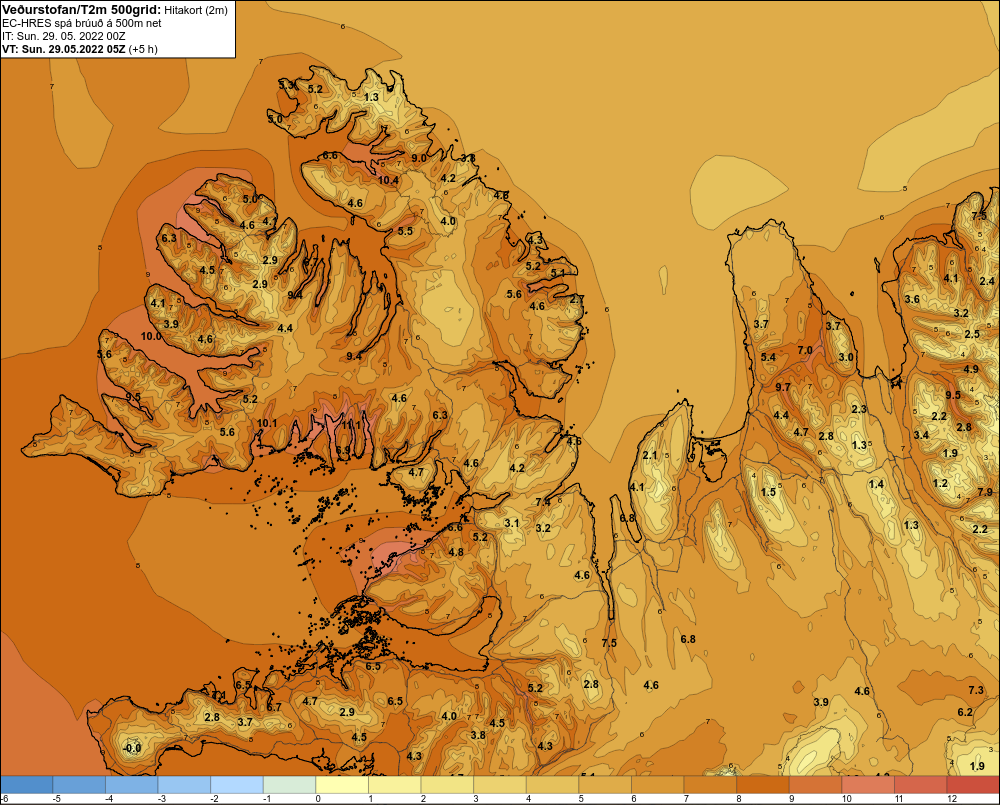Click the legend tick label '12'
Image resolution: width=1000 pixels, height=805 pixels.
tap(952, 799)
